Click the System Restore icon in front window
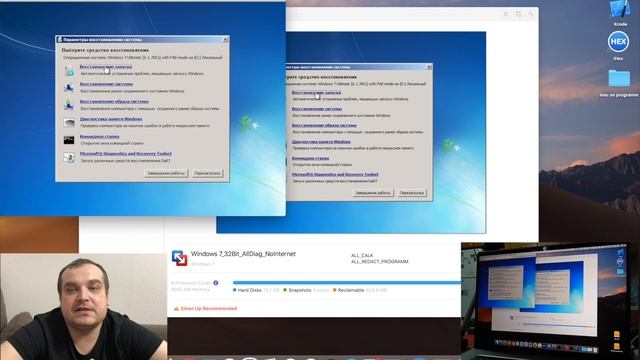Screen dimensions: 640x360 point(69,87)
